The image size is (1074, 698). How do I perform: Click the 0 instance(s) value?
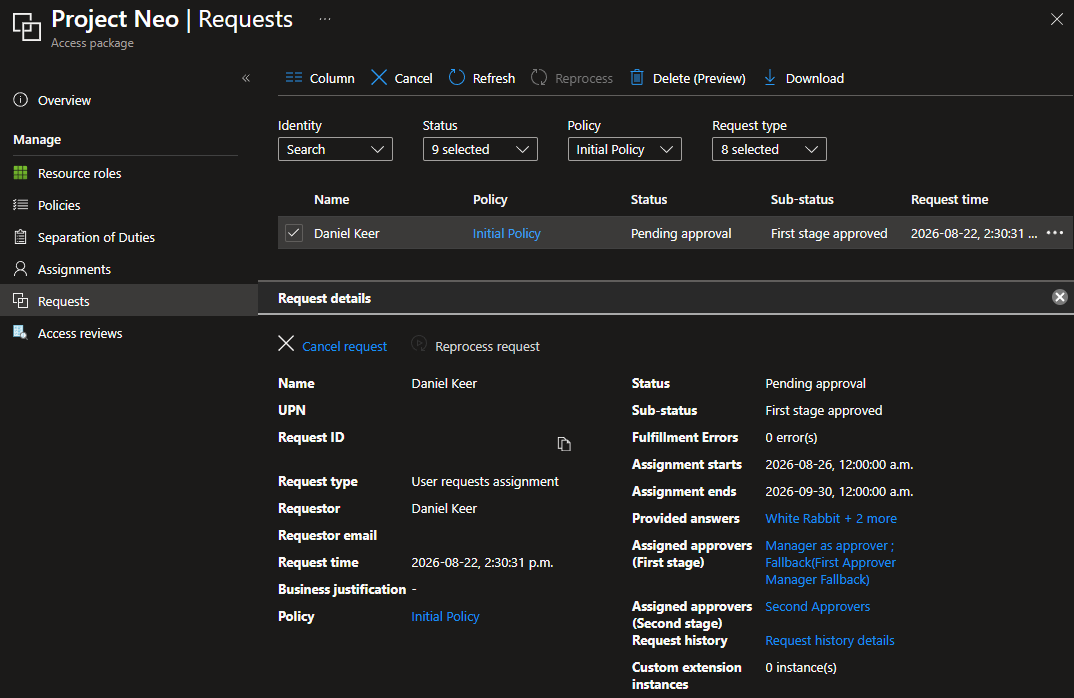tap(801, 667)
